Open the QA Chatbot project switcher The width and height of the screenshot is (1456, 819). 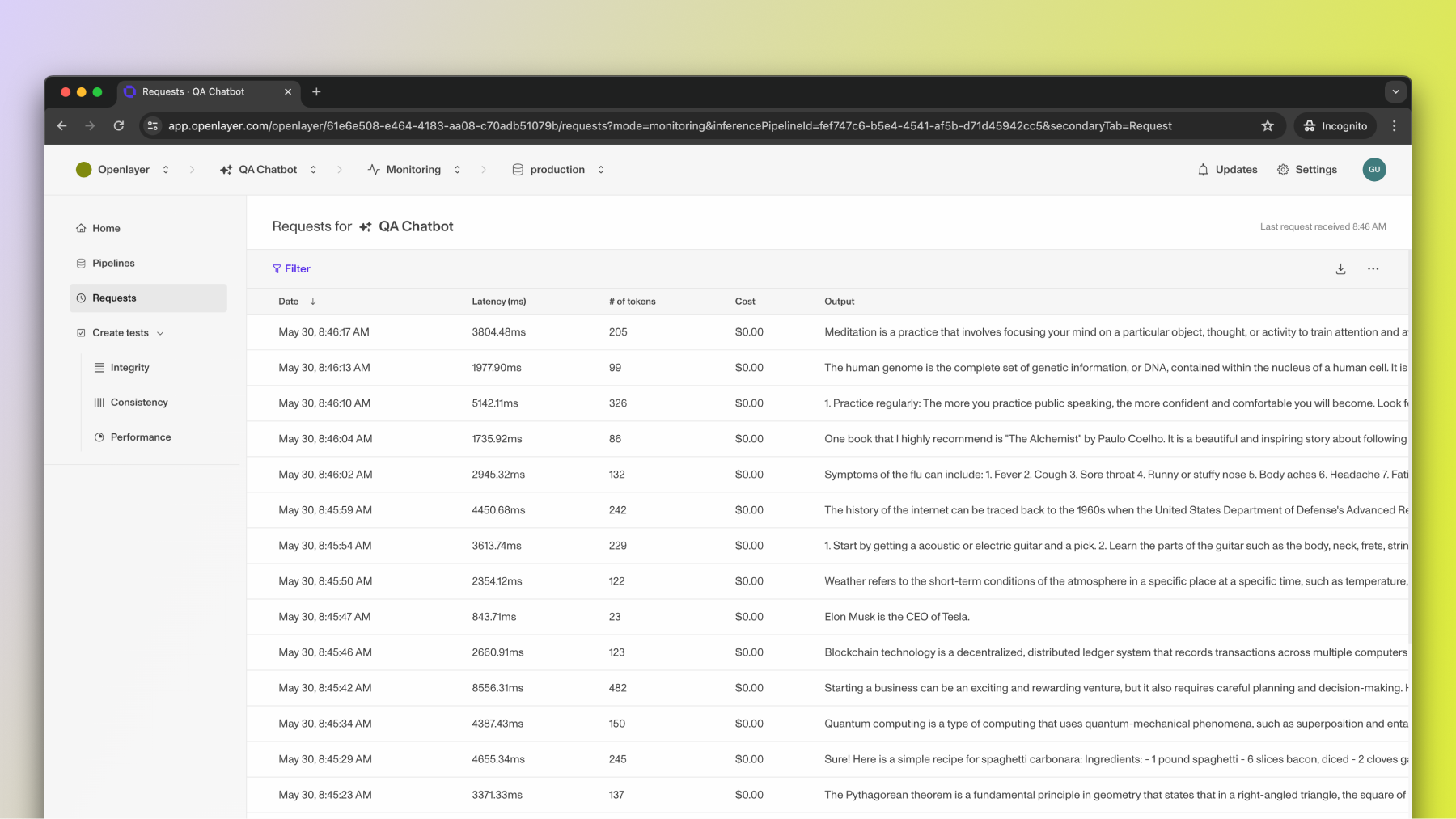click(313, 170)
